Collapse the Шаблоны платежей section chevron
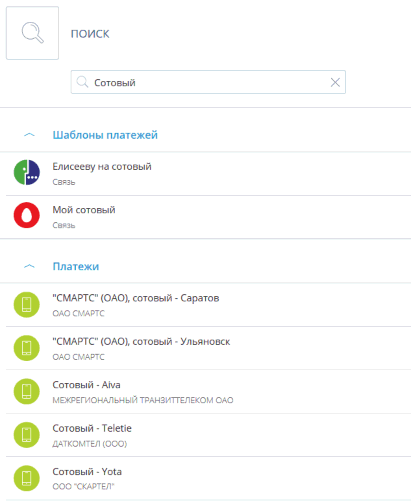The image size is (411, 501). (x=29, y=135)
